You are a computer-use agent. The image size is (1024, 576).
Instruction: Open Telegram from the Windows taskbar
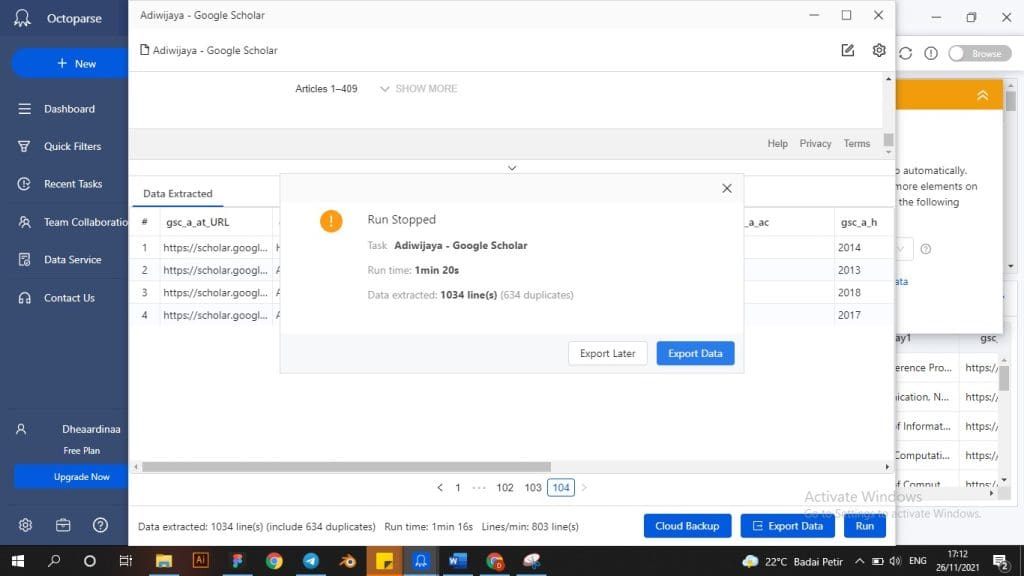coord(310,561)
